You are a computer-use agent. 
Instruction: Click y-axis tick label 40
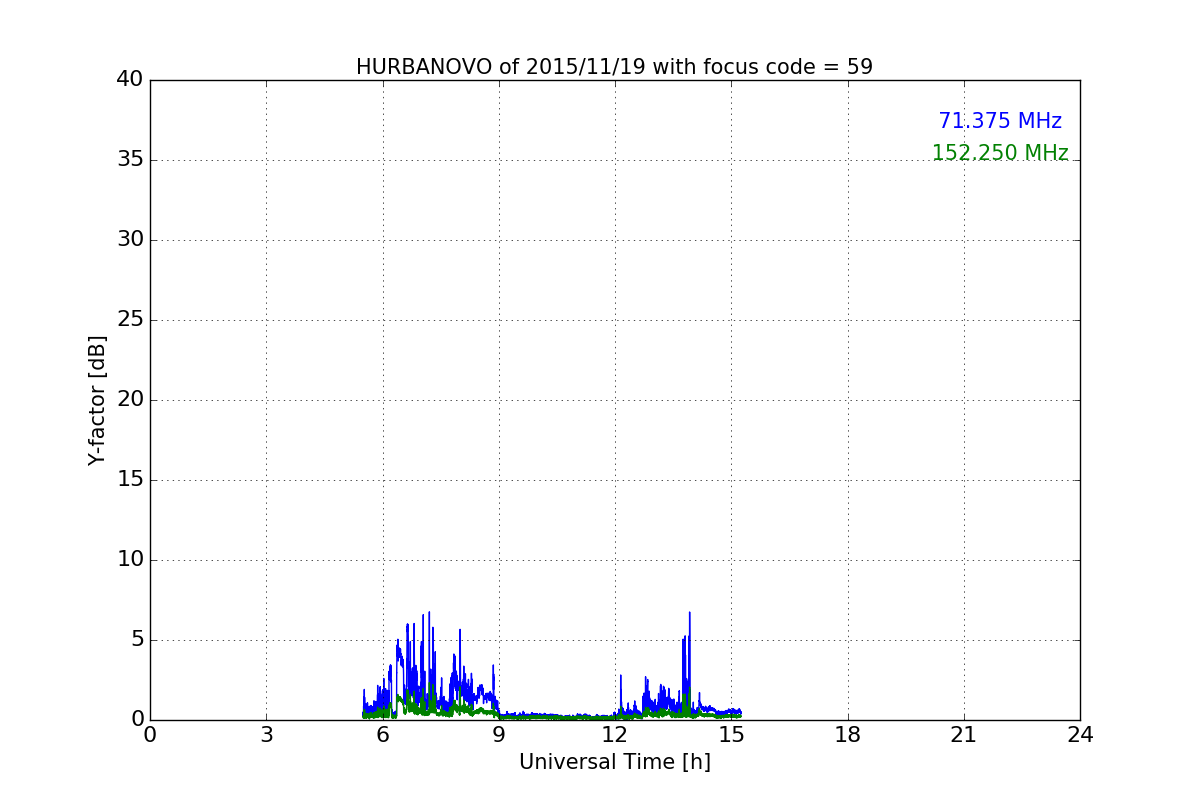tap(130, 80)
